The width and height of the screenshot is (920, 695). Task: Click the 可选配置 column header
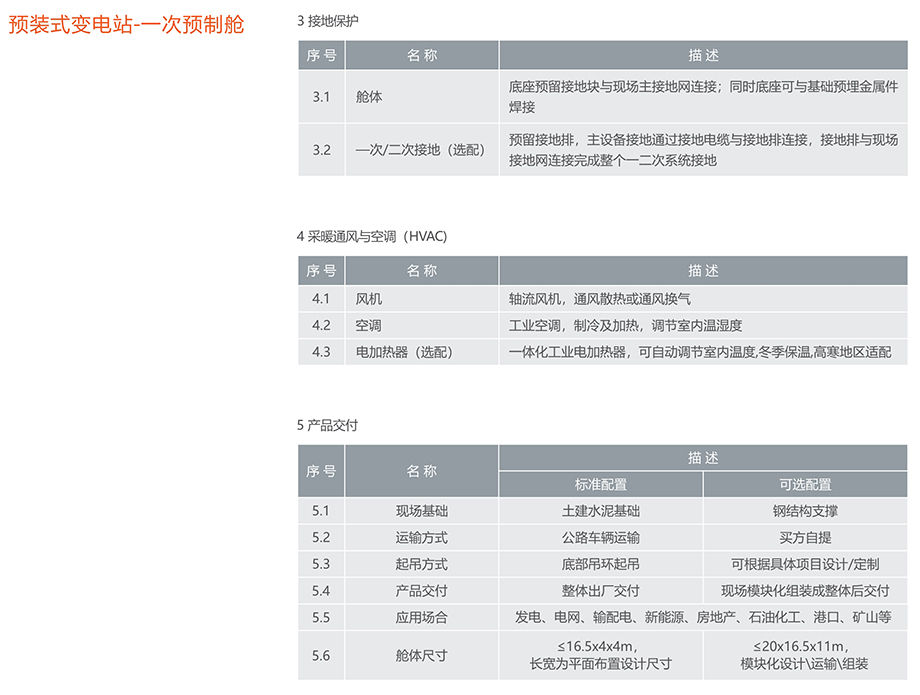(x=805, y=484)
